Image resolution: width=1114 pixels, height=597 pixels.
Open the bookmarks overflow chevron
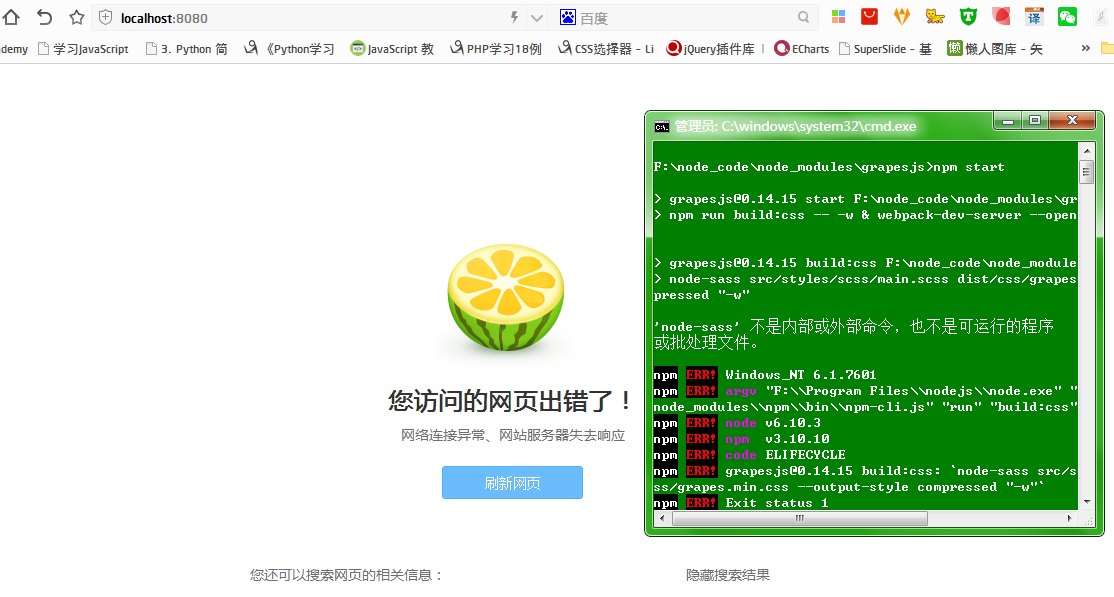[1086, 47]
